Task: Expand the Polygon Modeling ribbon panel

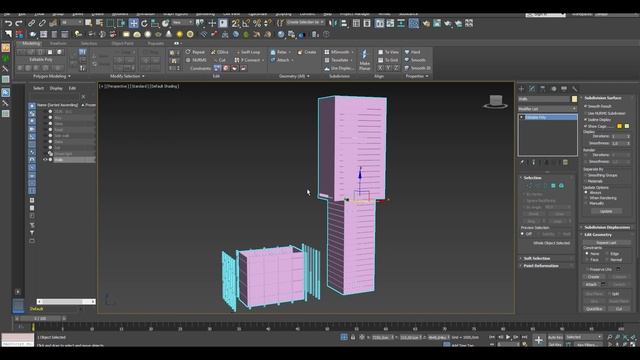Action: 51,76
